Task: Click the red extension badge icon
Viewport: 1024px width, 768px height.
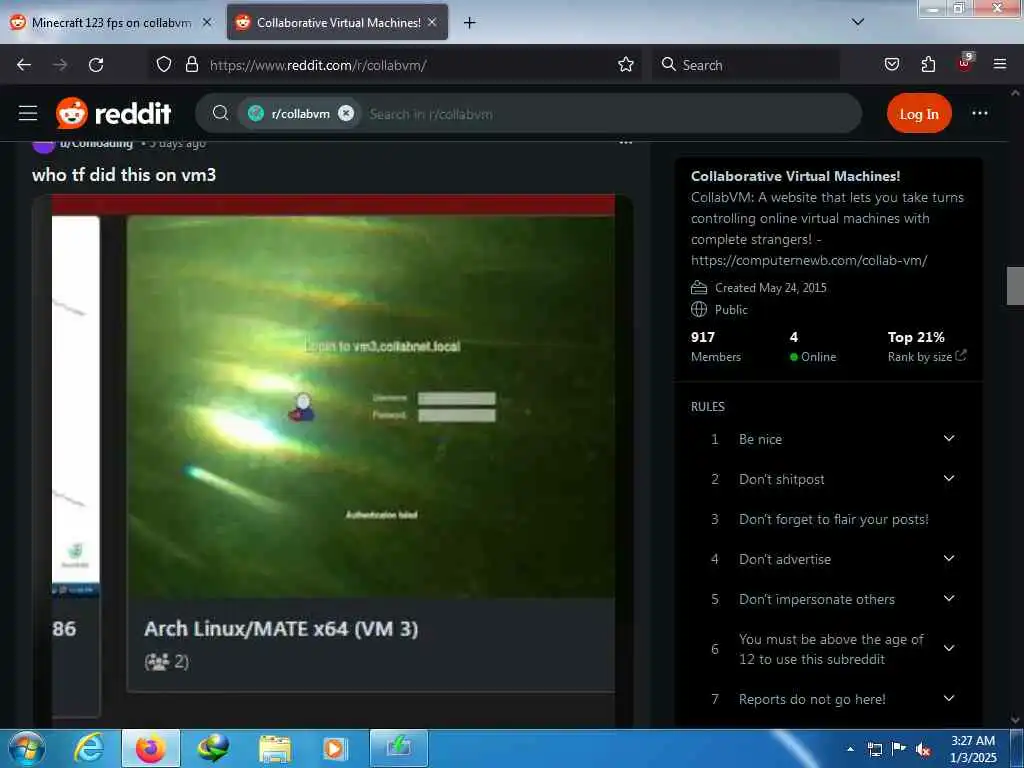Action: 965,63
